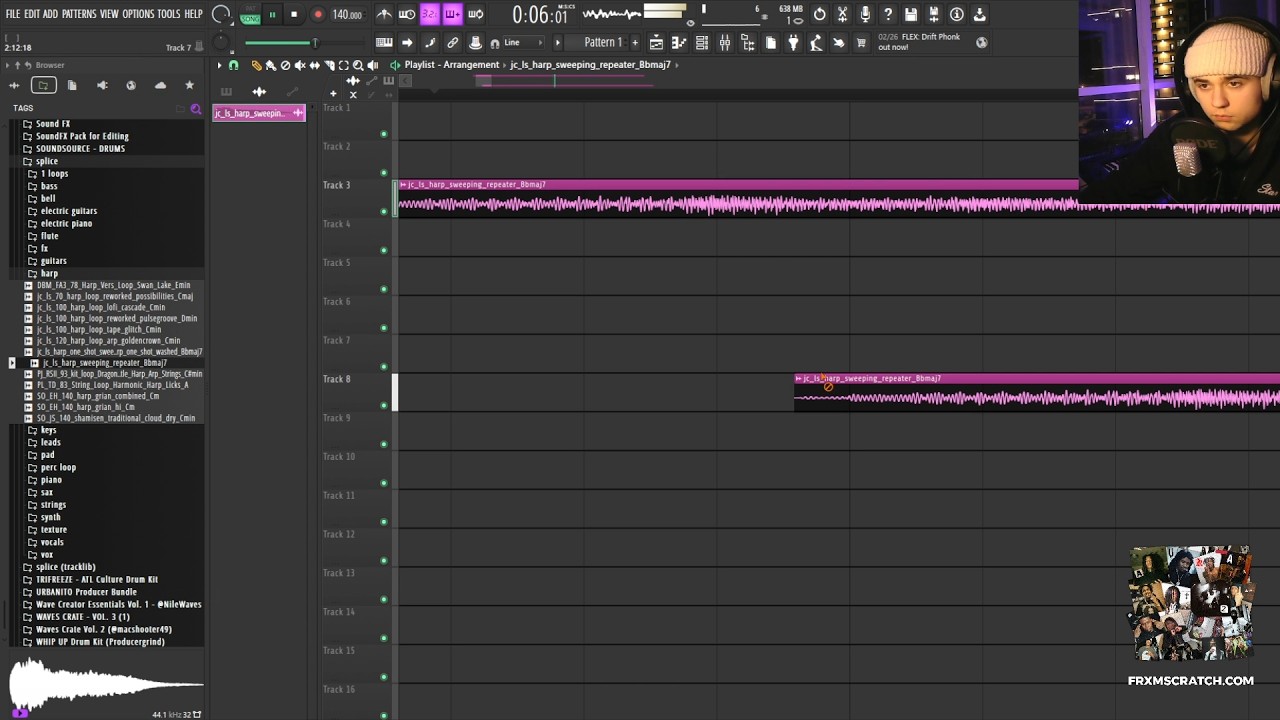Click the tempo field showing 140.000
The width and height of the screenshot is (1280, 720).
347,14
